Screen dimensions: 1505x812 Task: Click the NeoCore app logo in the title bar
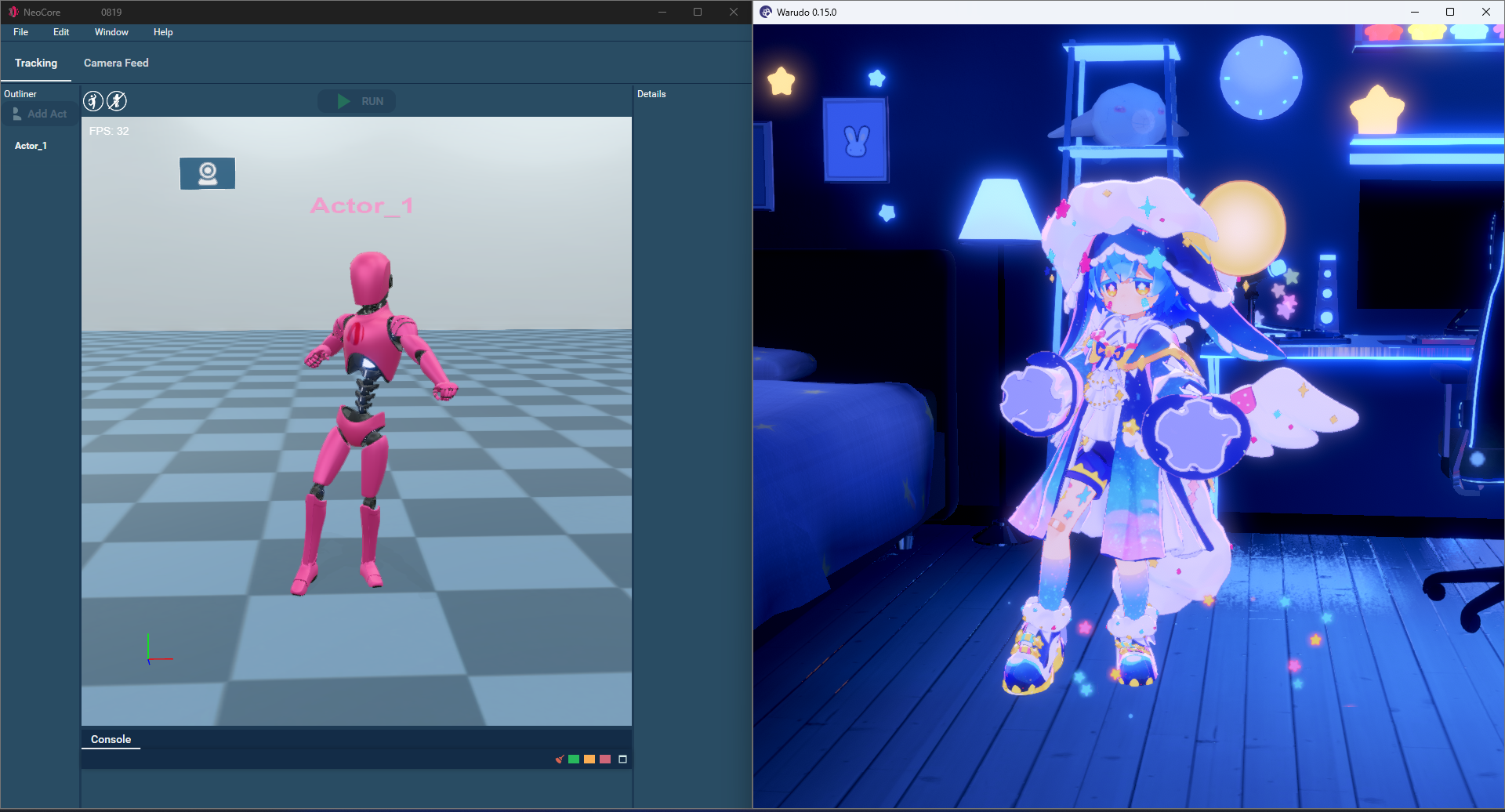tap(13, 12)
